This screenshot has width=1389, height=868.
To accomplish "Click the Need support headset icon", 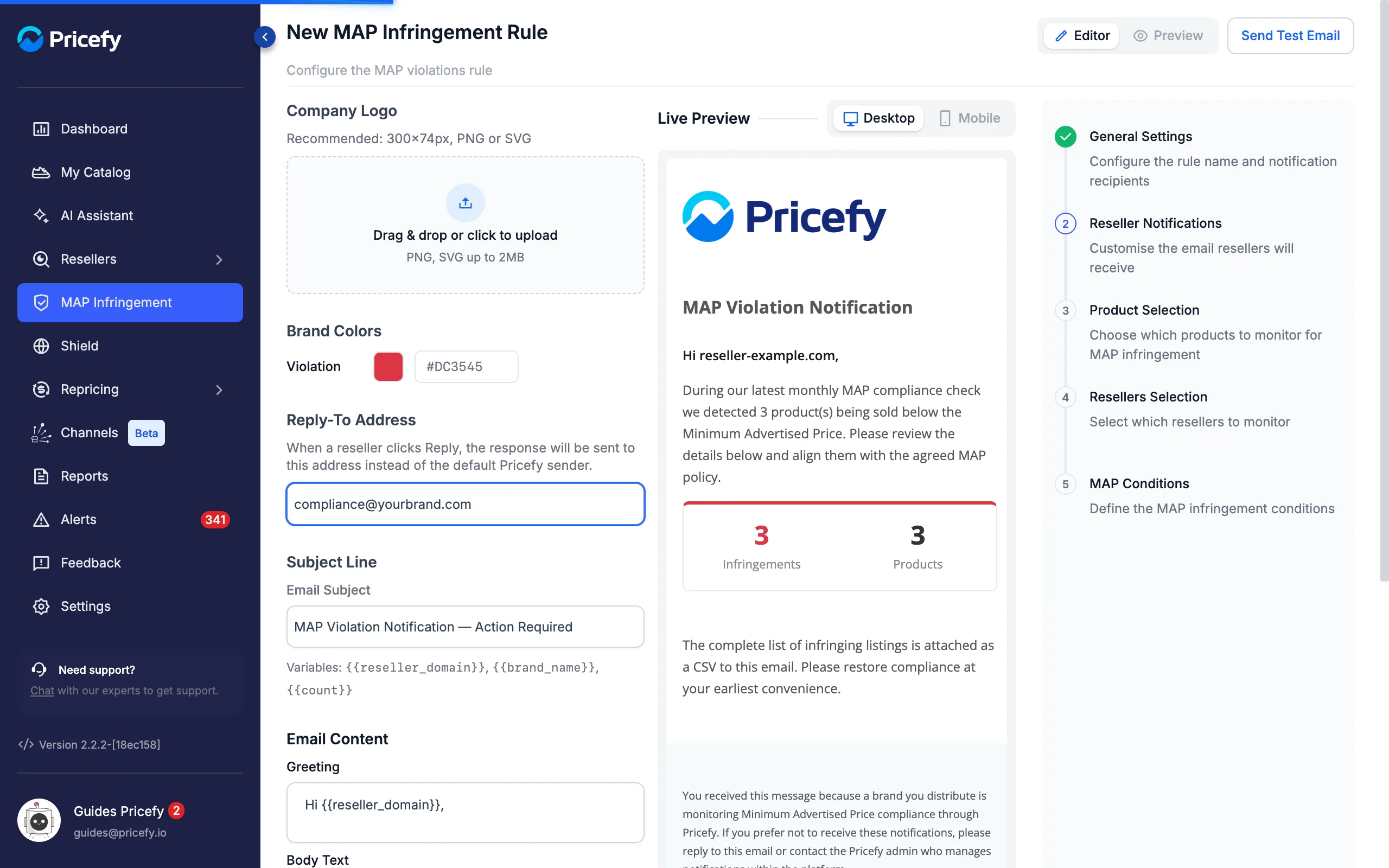I will click(39, 669).
